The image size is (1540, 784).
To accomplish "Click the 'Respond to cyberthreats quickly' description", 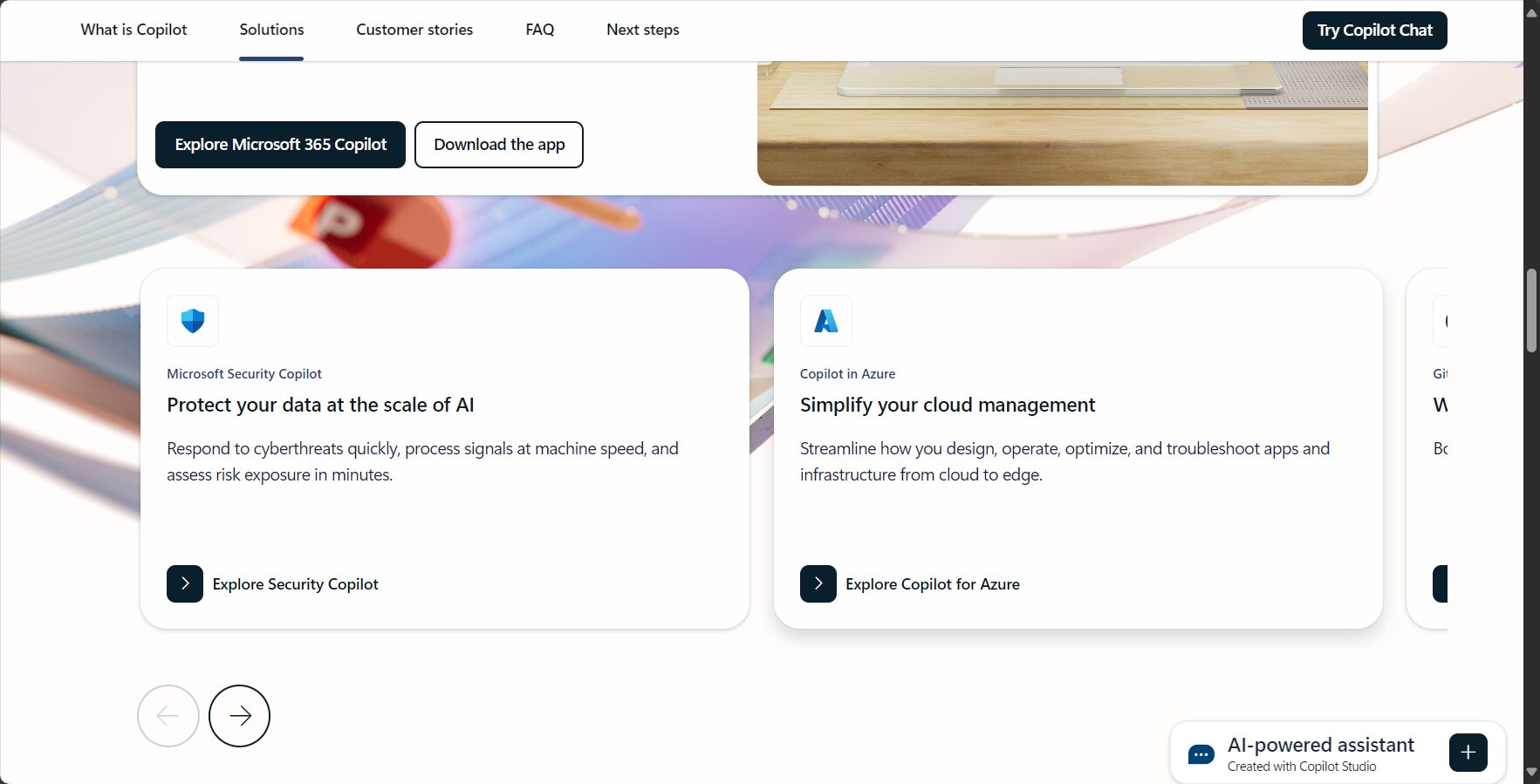I will point(422,461).
